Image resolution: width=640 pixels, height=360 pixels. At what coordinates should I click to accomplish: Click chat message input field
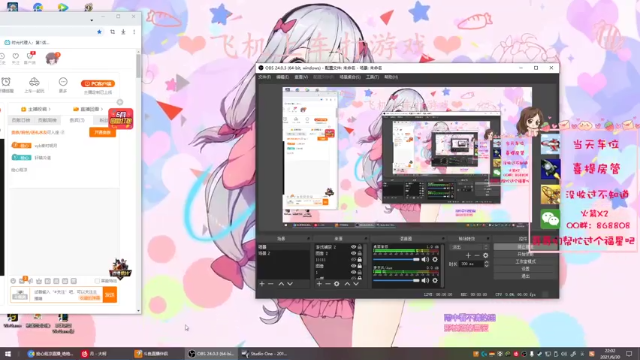coord(67,295)
